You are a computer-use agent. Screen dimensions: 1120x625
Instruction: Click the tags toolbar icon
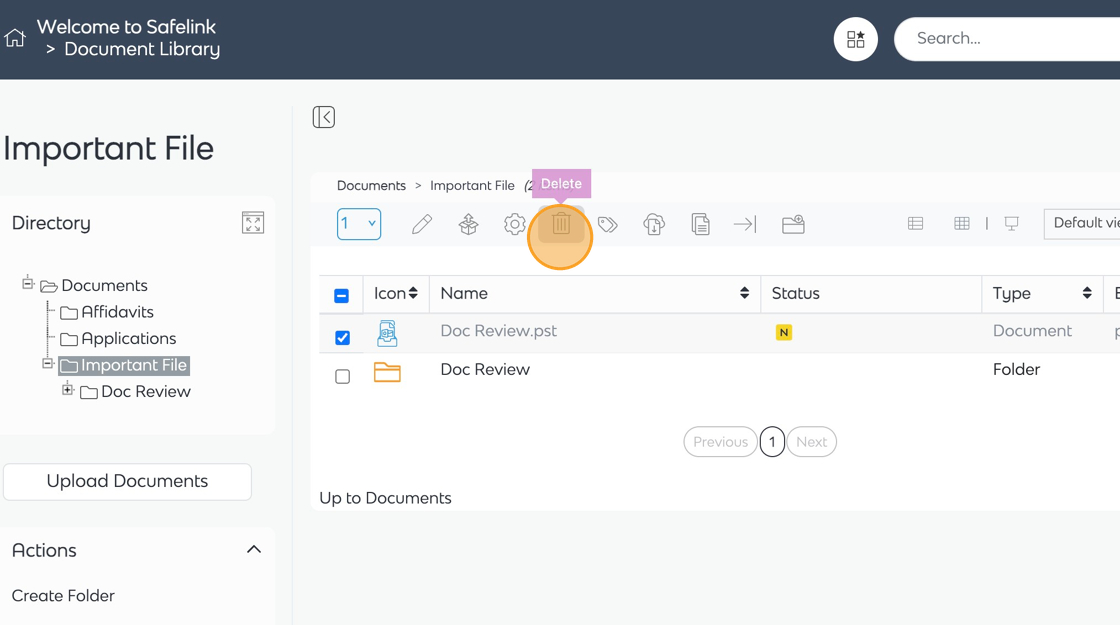click(x=608, y=224)
